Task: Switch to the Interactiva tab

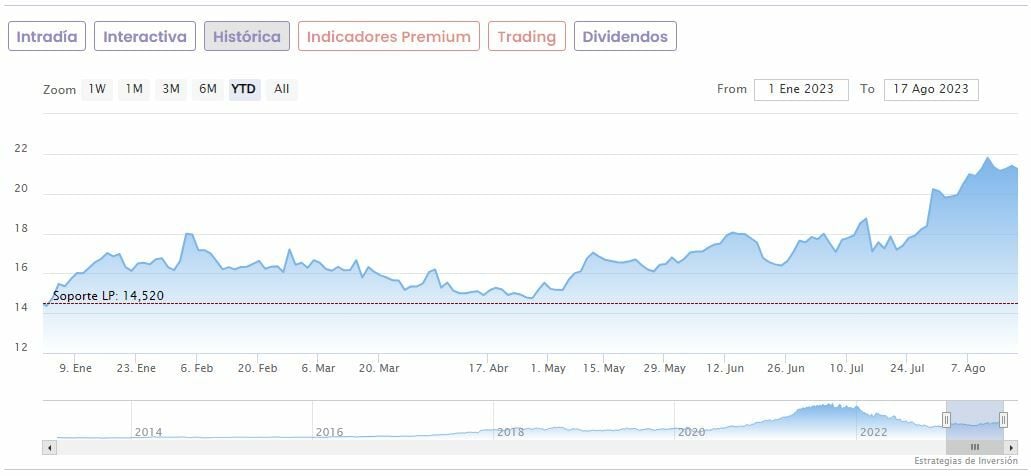Action: [x=145, y=37]
